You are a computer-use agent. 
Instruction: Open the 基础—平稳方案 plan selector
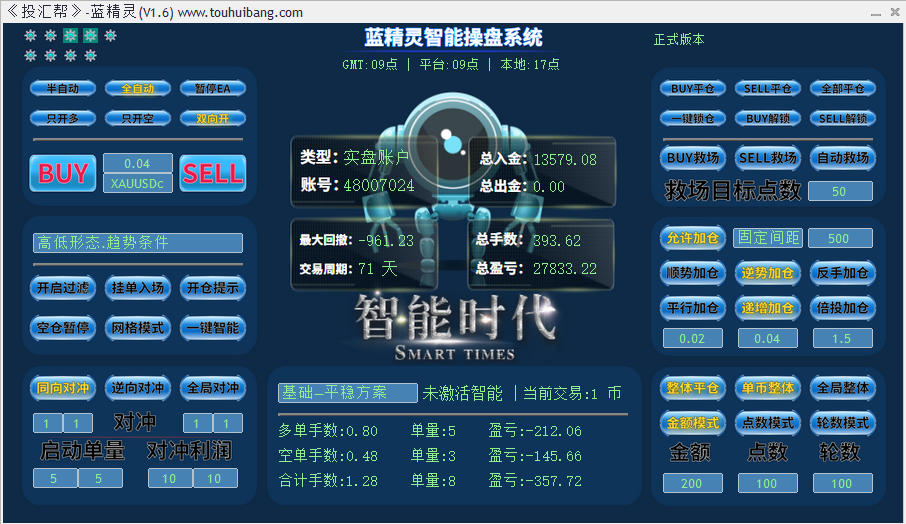[348, 393]
